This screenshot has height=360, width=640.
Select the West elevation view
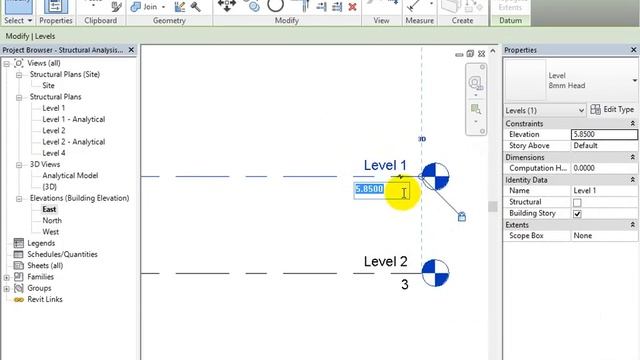[51, 232]
